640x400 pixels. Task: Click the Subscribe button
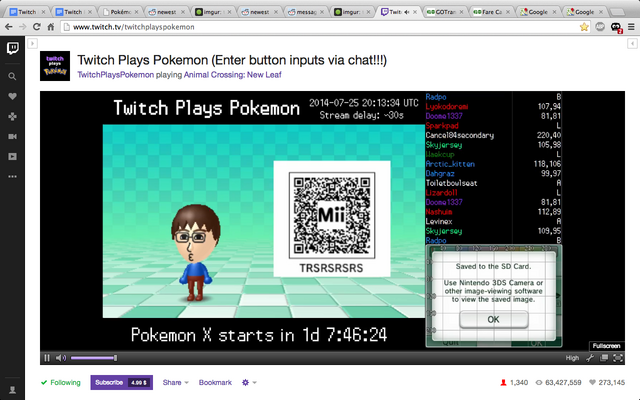pos(122,382)
